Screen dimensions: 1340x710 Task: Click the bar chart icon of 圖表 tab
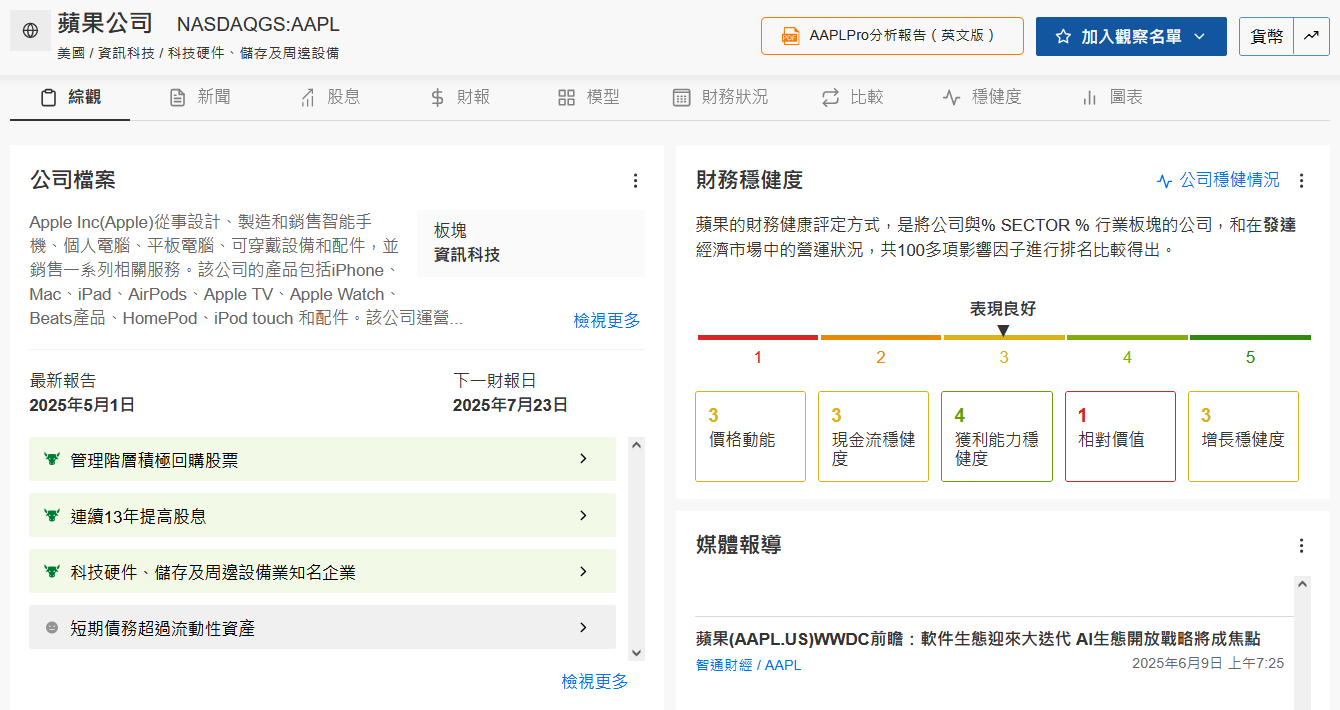1089,97
